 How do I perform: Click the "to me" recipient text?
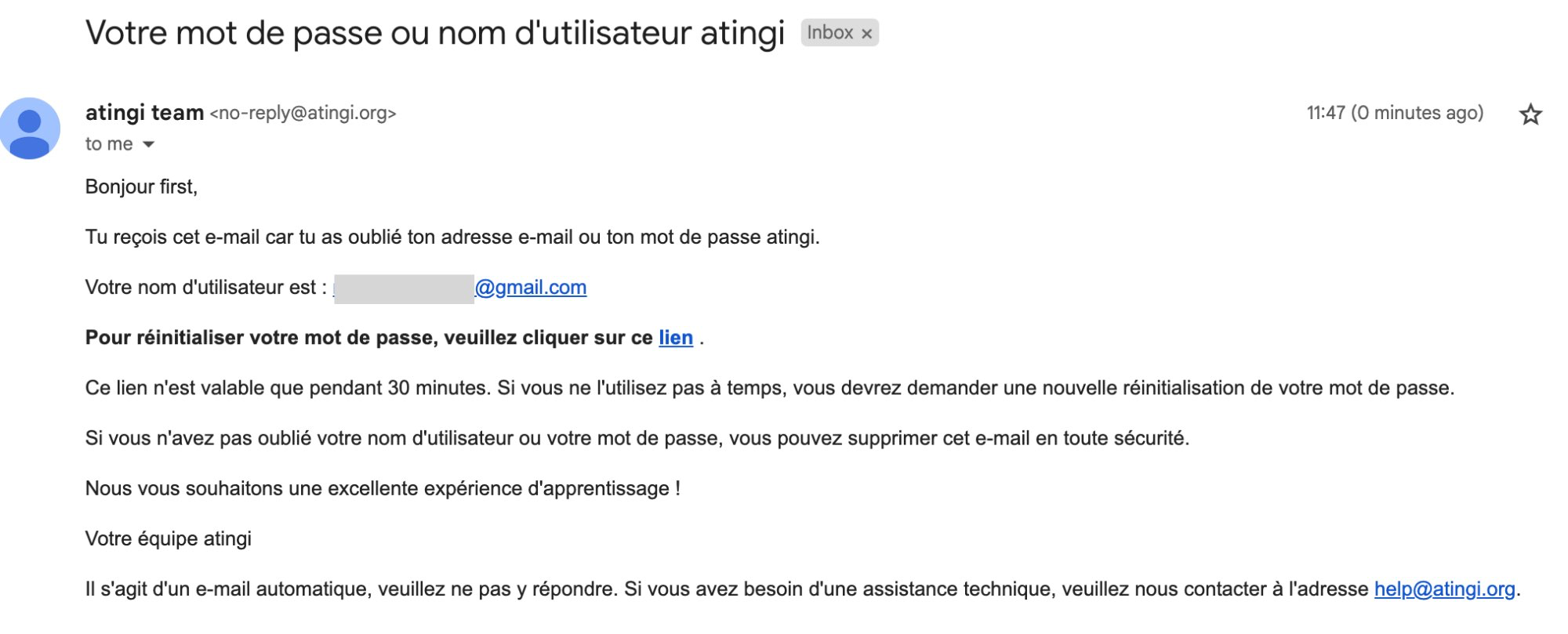point(109,144)
